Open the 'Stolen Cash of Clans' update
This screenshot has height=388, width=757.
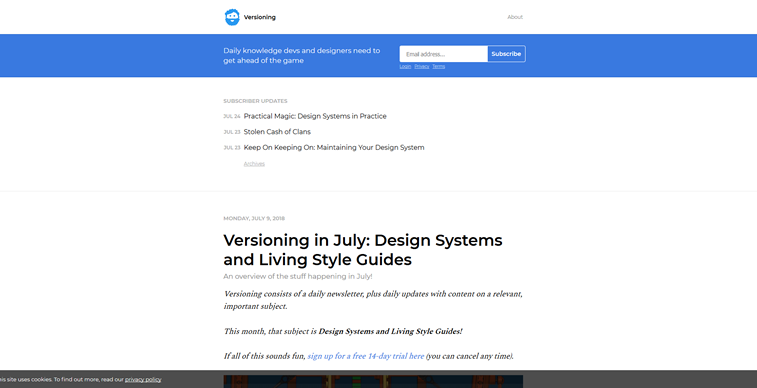pyautogui.click(x=277, y=132)
